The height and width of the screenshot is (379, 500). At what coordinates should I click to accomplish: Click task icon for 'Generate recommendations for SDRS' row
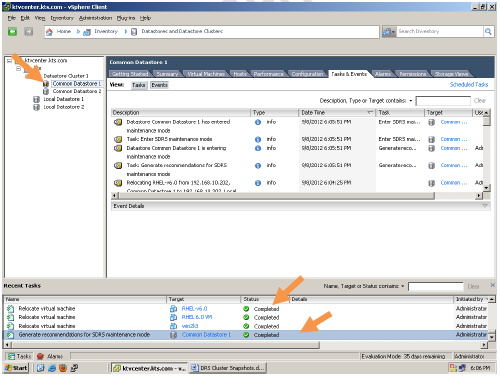(10, 335)
